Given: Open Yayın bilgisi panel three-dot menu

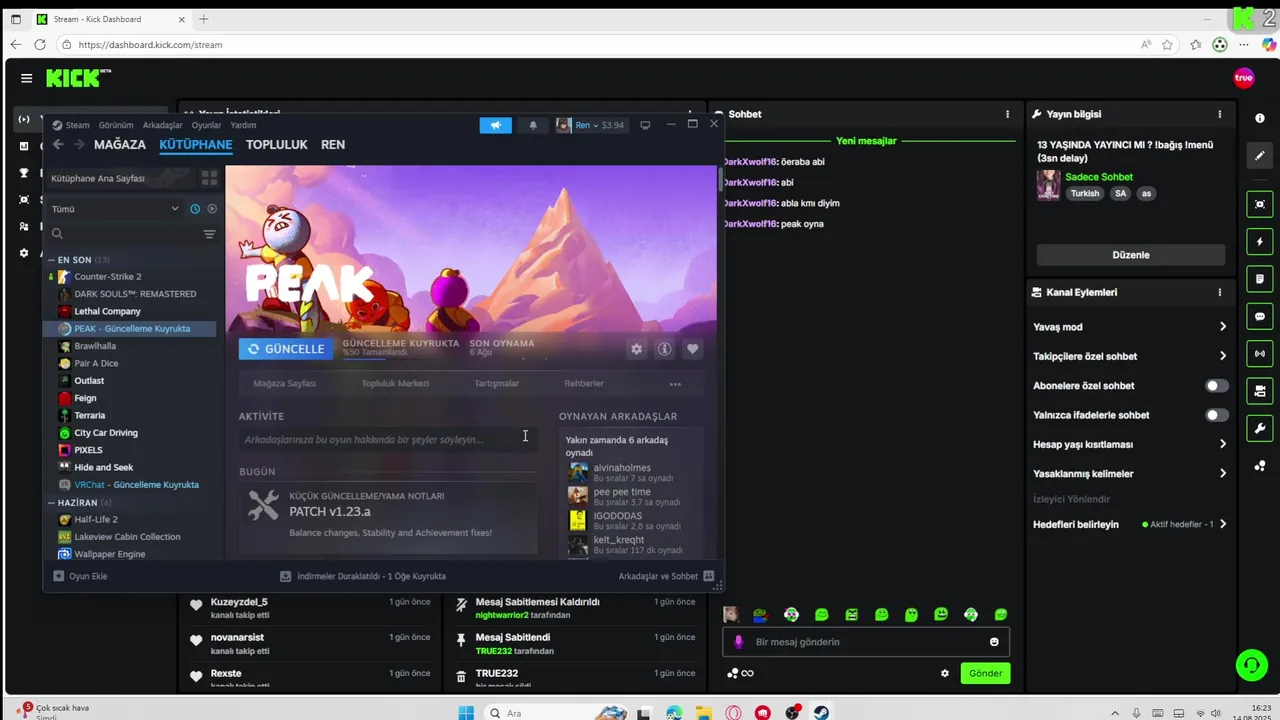Looking at the screenshot, I should pos(1219,114).
